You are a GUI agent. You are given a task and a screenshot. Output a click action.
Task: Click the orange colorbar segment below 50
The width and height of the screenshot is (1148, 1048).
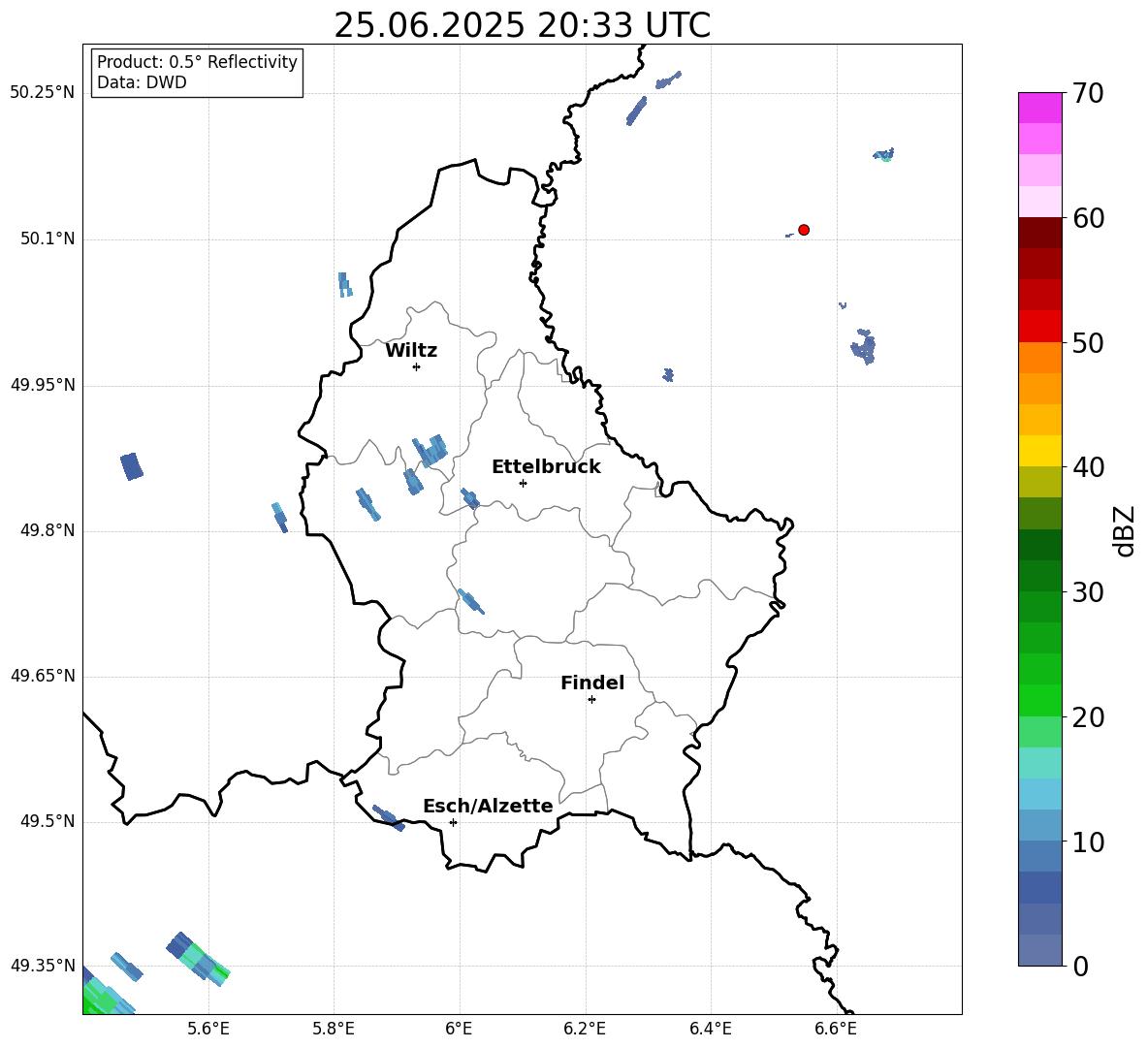click(1040, 357)
